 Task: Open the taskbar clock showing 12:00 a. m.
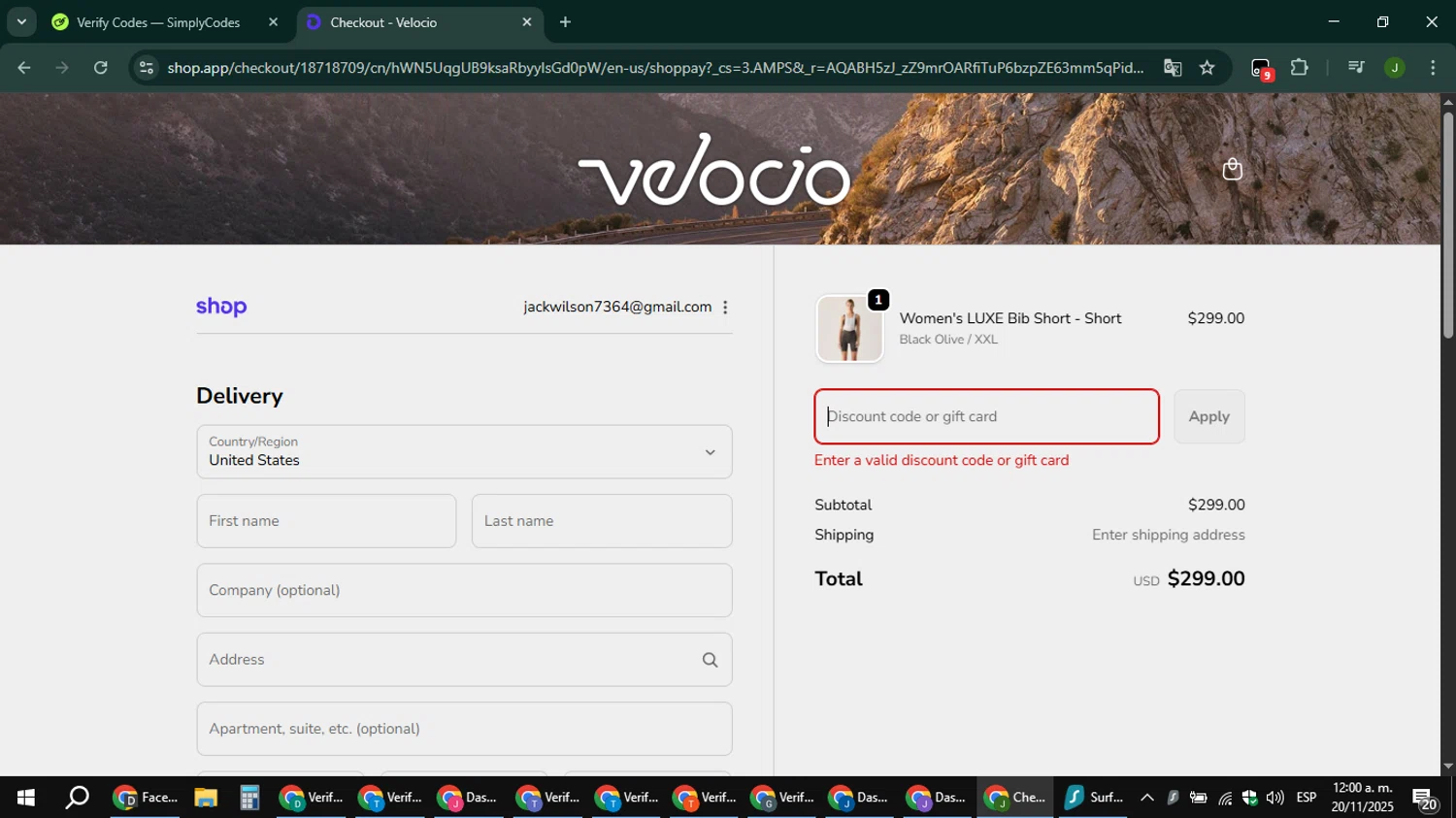click(x=1363, y=798)
